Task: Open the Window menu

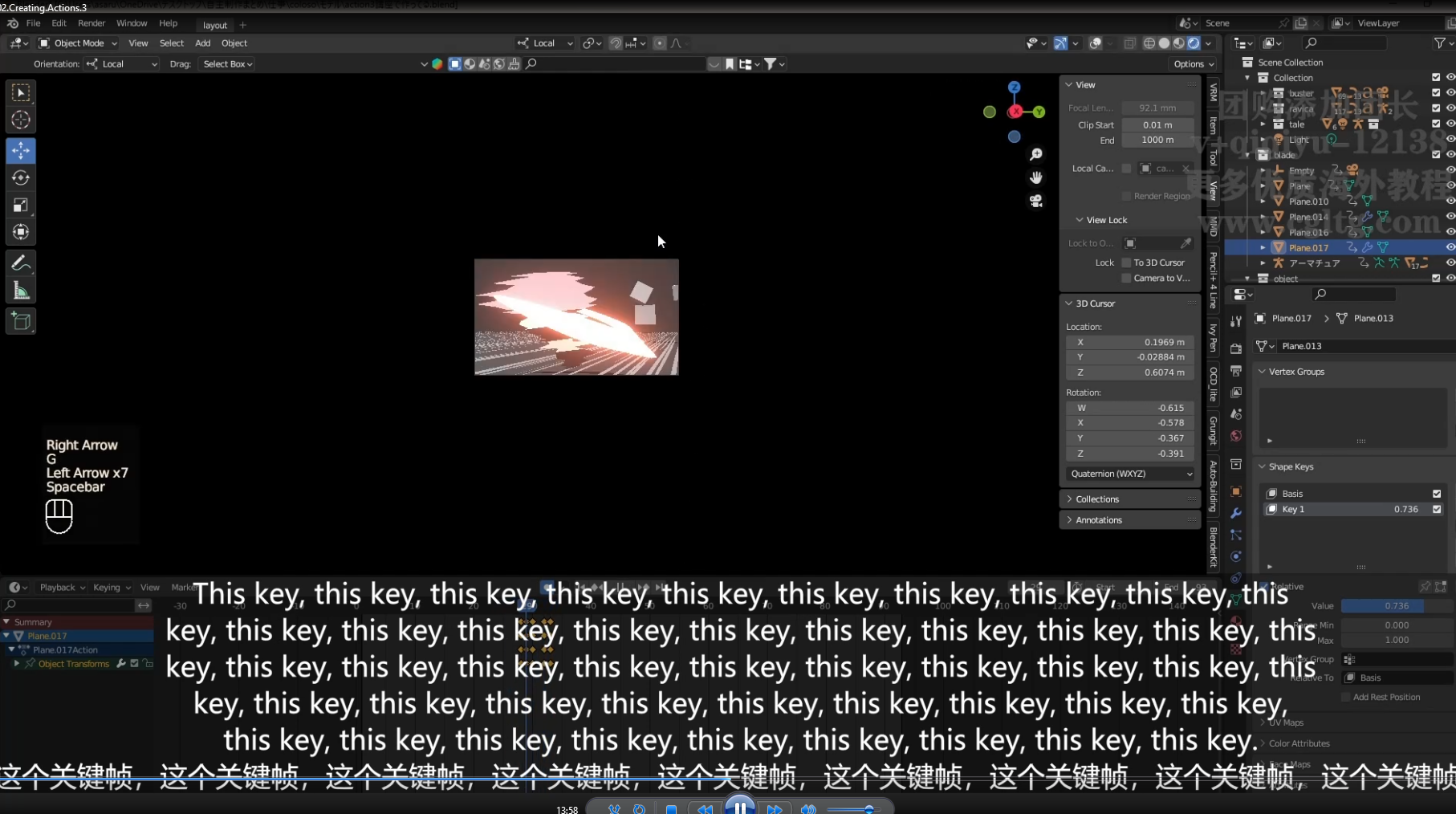Action: coord(132,23)
